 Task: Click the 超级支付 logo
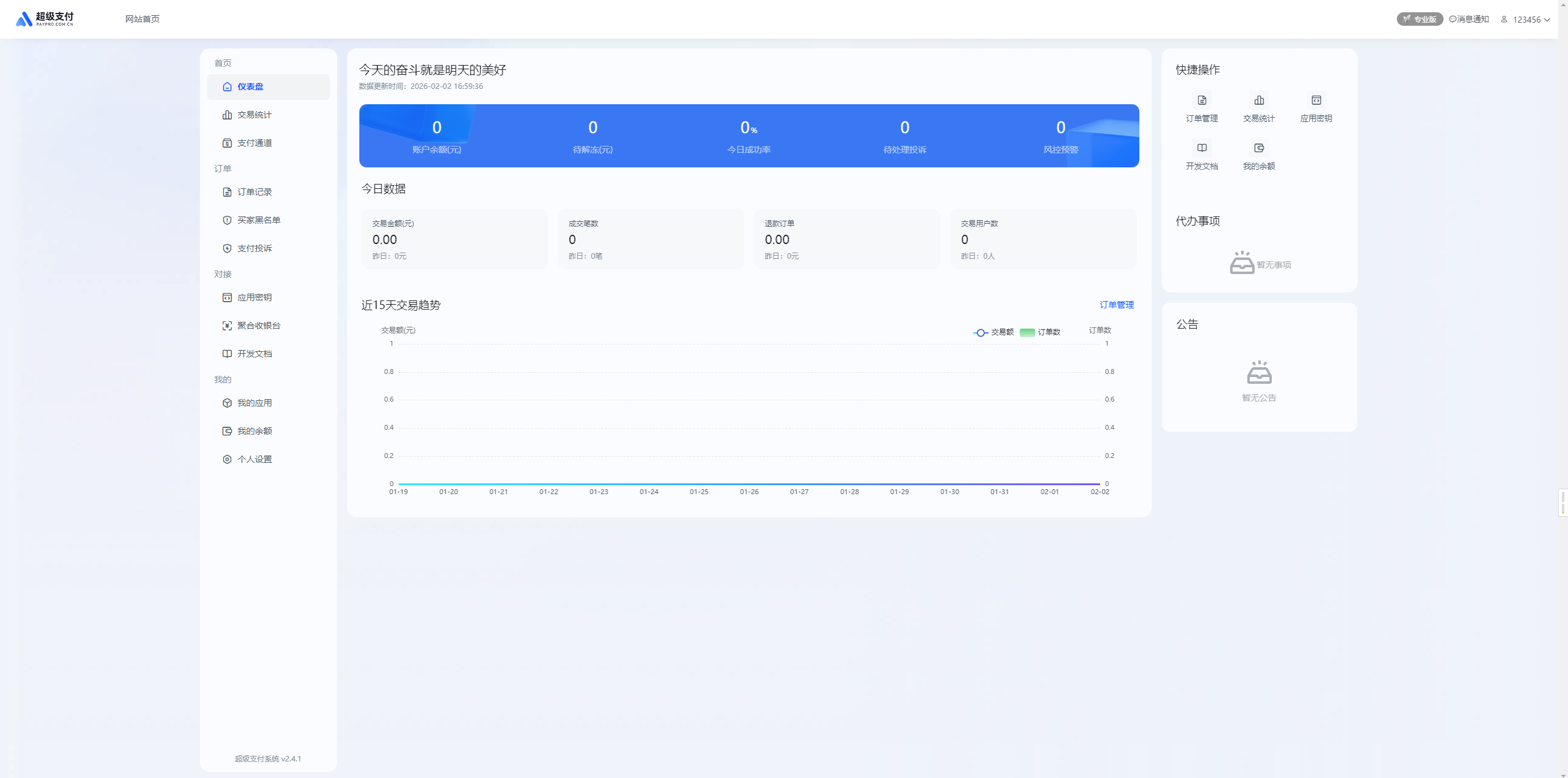[x=45, y=19]
